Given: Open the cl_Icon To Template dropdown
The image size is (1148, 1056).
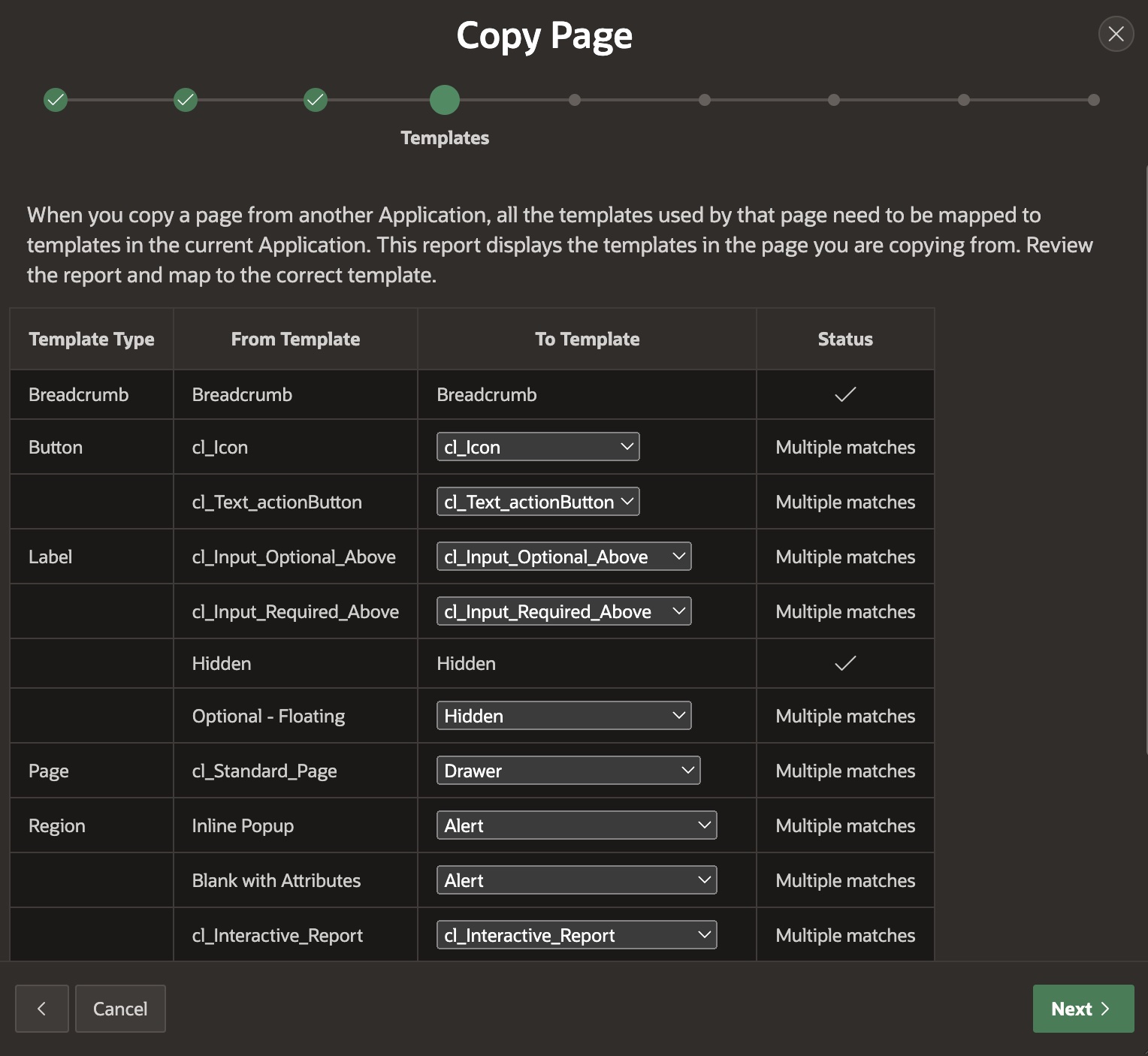Looking at the screenshot, I should pos(538,447).
